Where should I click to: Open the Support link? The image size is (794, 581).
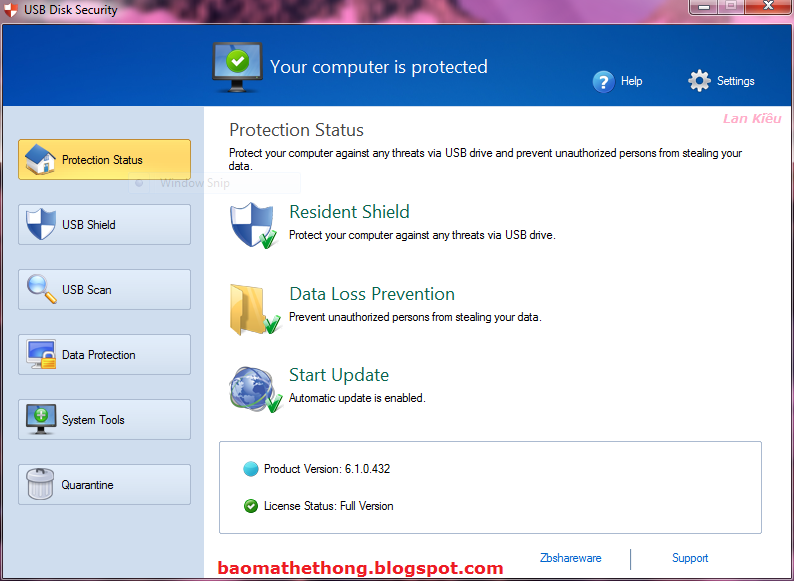click(x=690, y=558)
